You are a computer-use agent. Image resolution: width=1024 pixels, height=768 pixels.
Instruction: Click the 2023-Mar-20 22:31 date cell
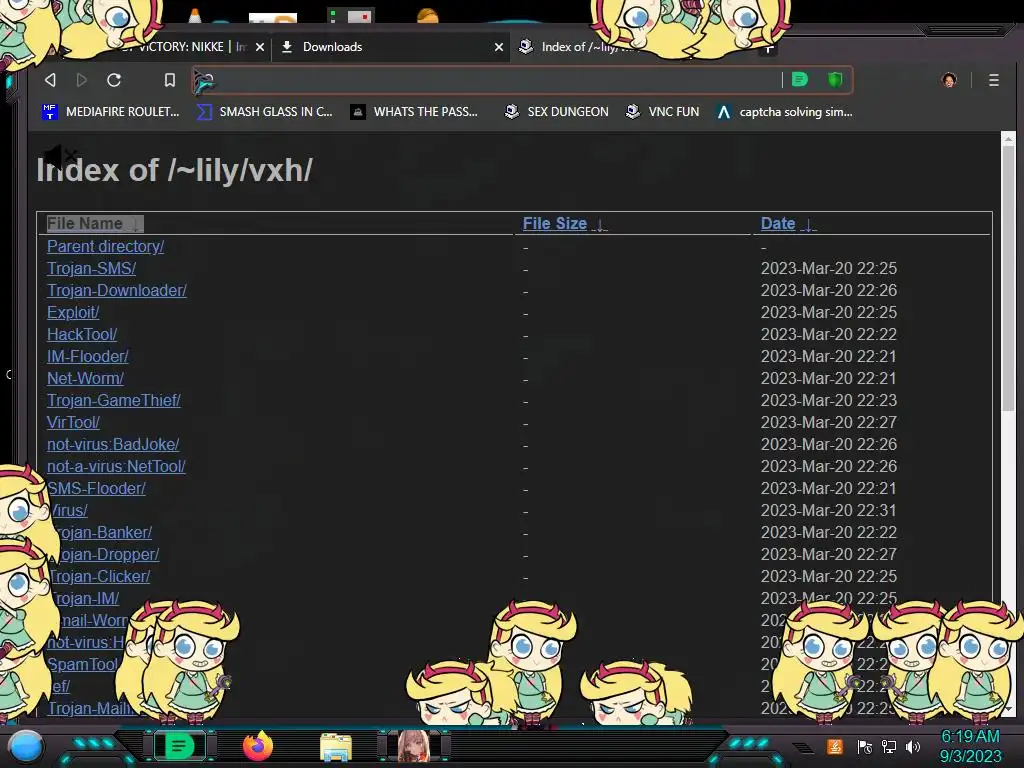829,510
